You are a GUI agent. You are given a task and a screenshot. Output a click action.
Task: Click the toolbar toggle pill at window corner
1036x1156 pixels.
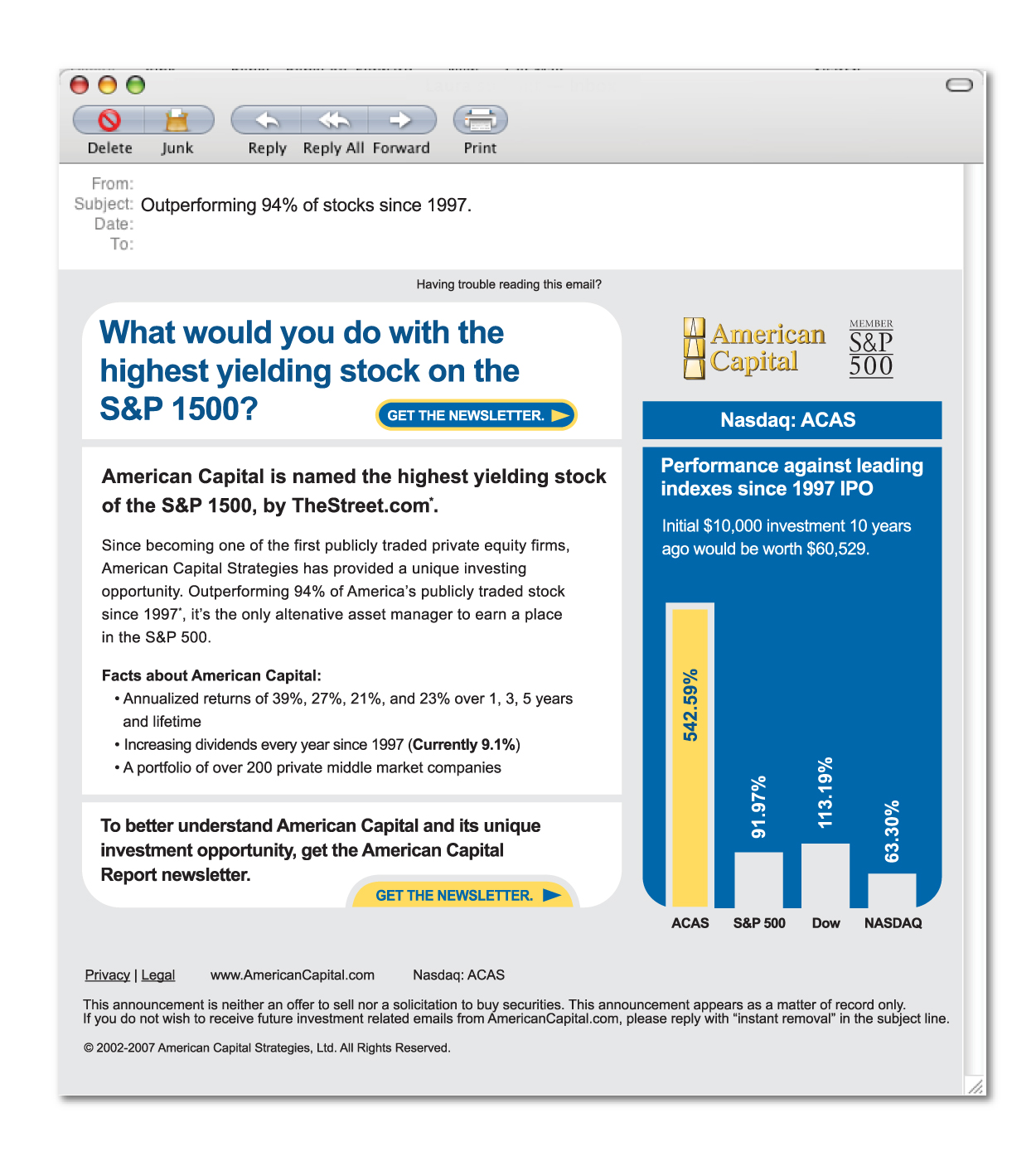click(x=959, y=85)
